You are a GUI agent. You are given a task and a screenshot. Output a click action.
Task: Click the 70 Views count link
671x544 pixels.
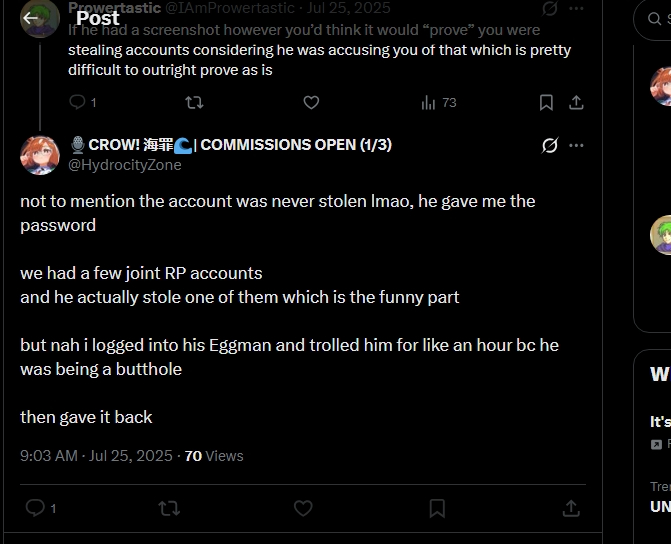[214, 456]
